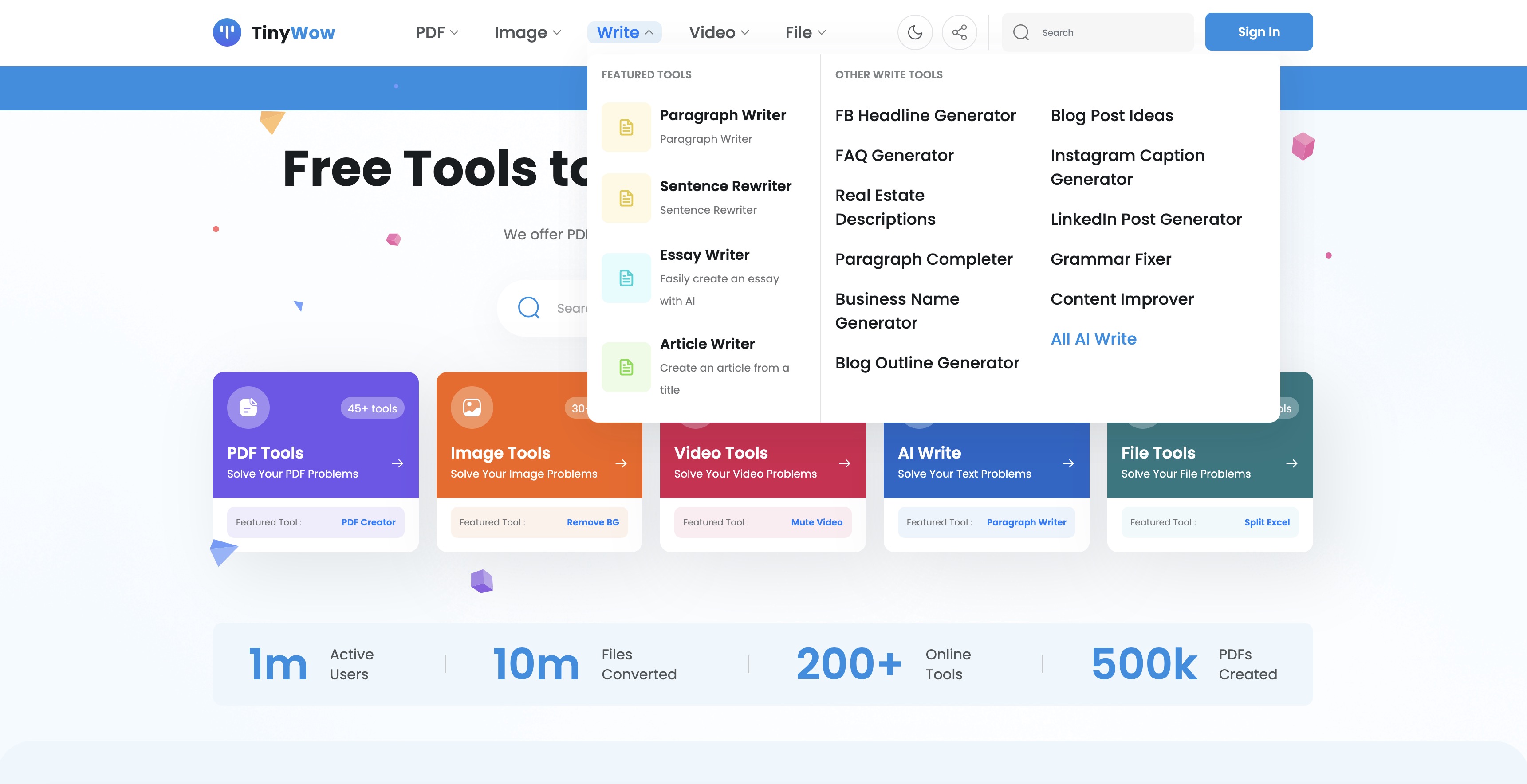Open the share icon button

(959, 32)
